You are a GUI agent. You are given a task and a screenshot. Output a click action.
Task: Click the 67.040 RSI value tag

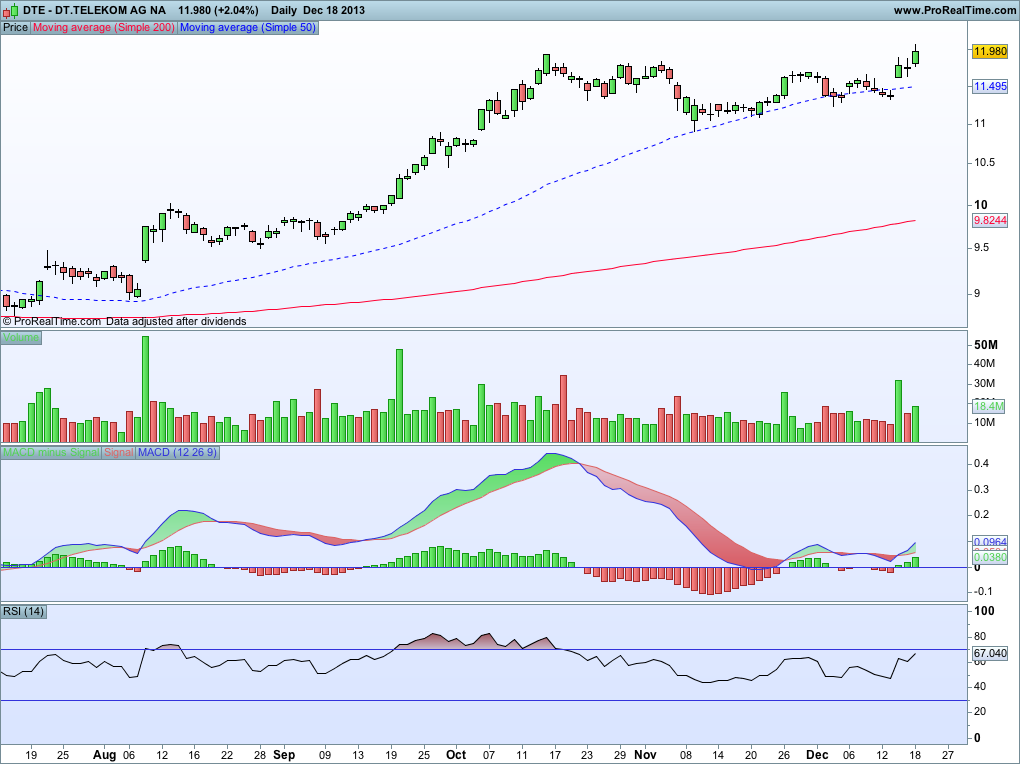click(x=990, y=653)
